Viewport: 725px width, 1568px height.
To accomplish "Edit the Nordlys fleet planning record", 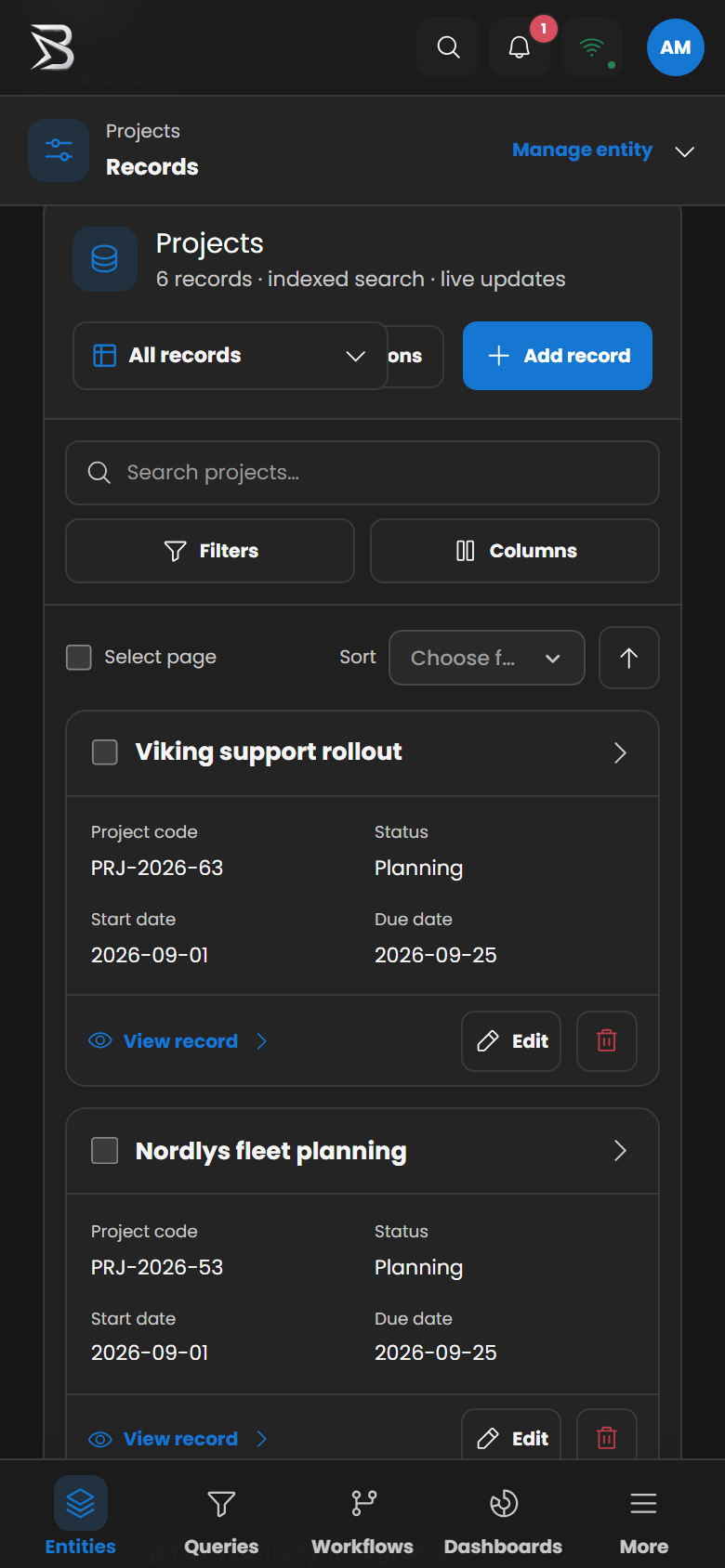I will point(511,1433).
